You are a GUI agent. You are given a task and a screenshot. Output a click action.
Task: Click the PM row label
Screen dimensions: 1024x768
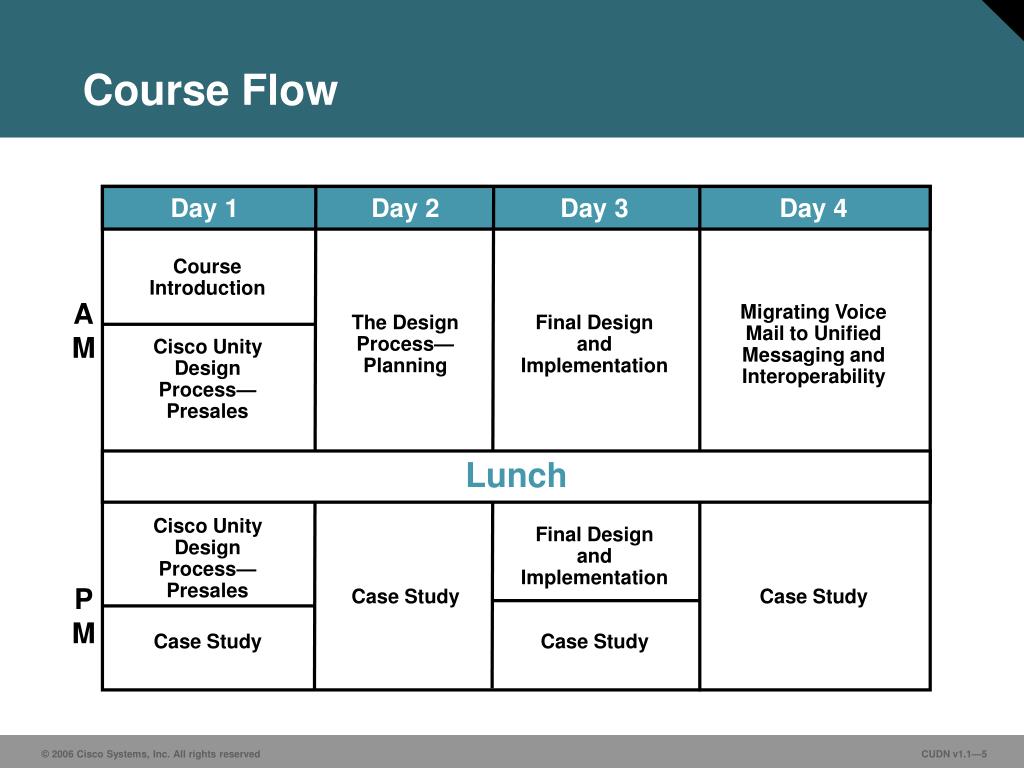coord(84,616)
